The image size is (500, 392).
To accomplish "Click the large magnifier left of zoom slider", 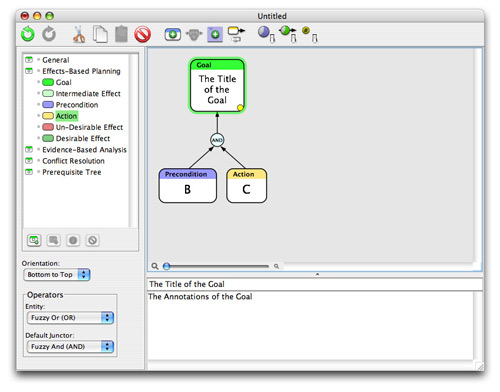I will pos(155,266).
